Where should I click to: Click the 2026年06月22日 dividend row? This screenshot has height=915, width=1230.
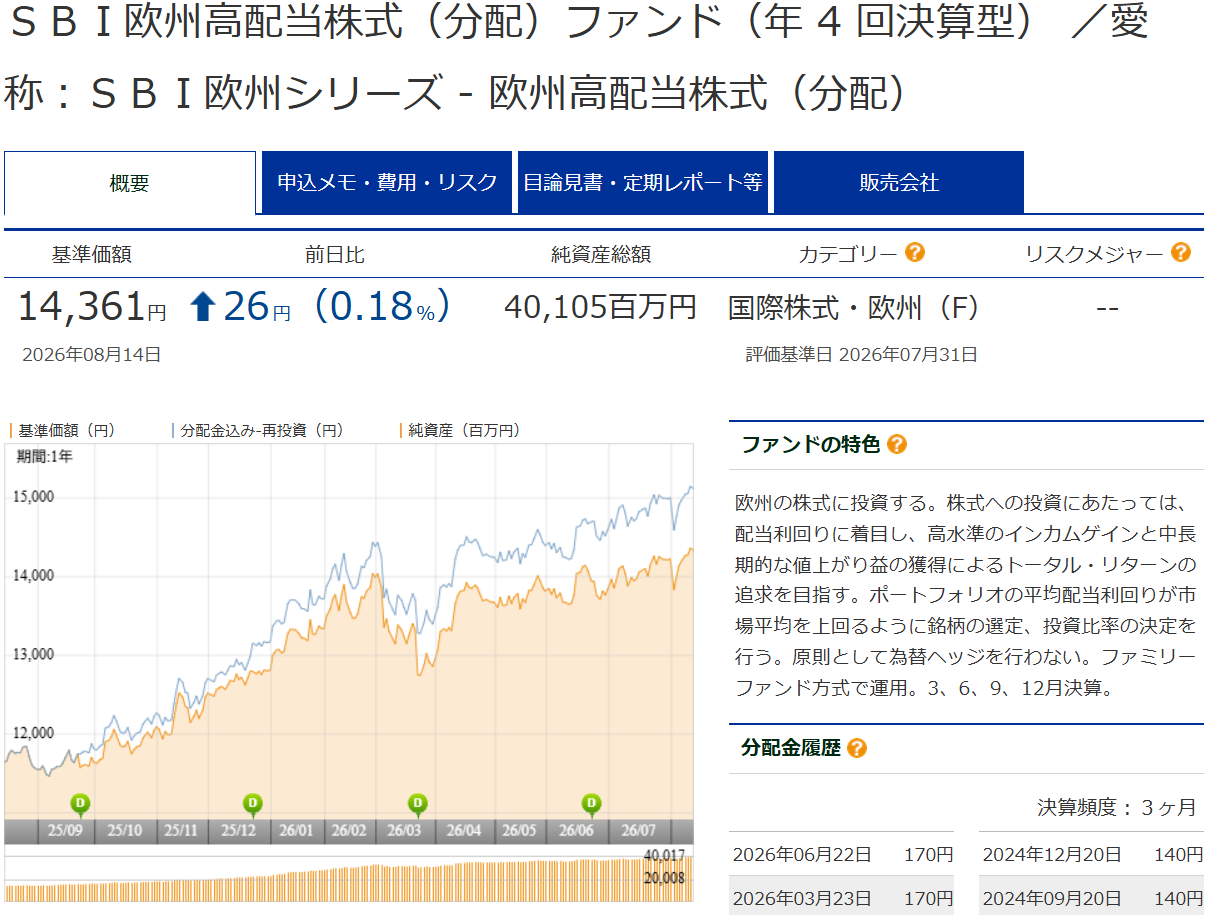(x=841, y=855)
